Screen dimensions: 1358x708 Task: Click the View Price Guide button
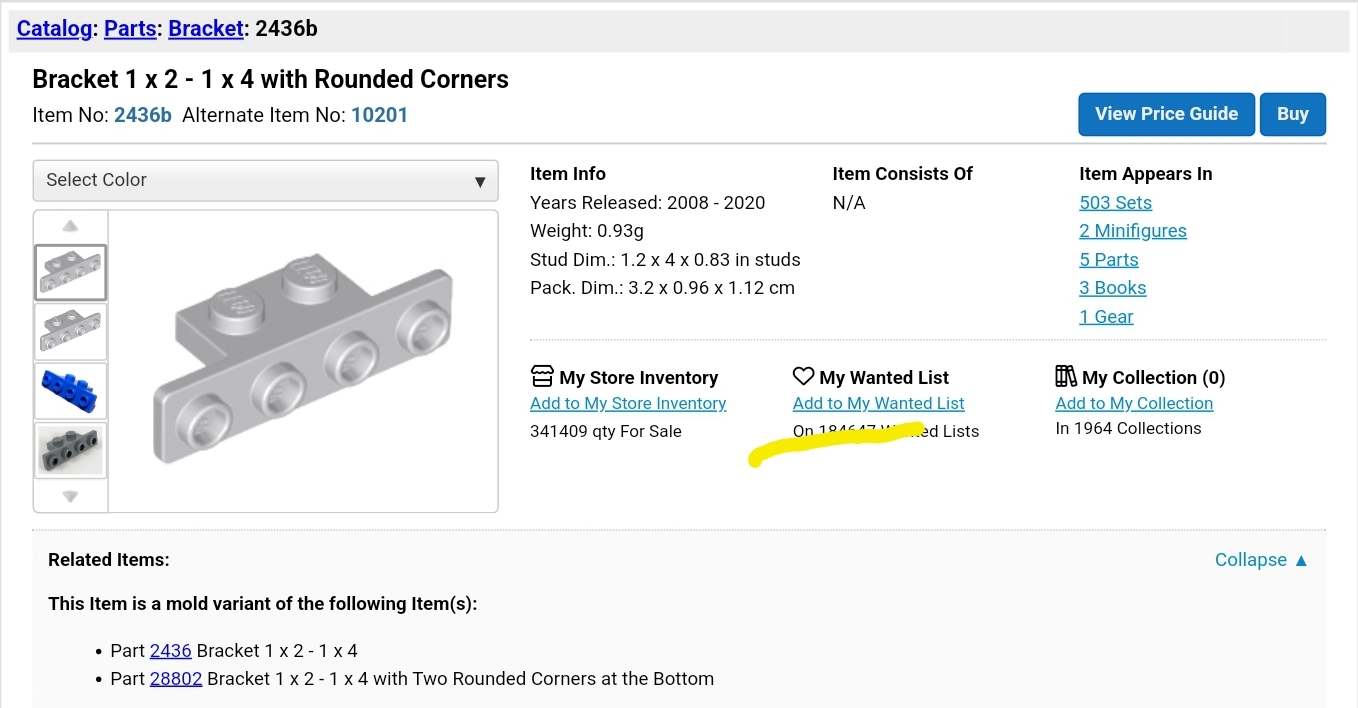[1166, 114]
